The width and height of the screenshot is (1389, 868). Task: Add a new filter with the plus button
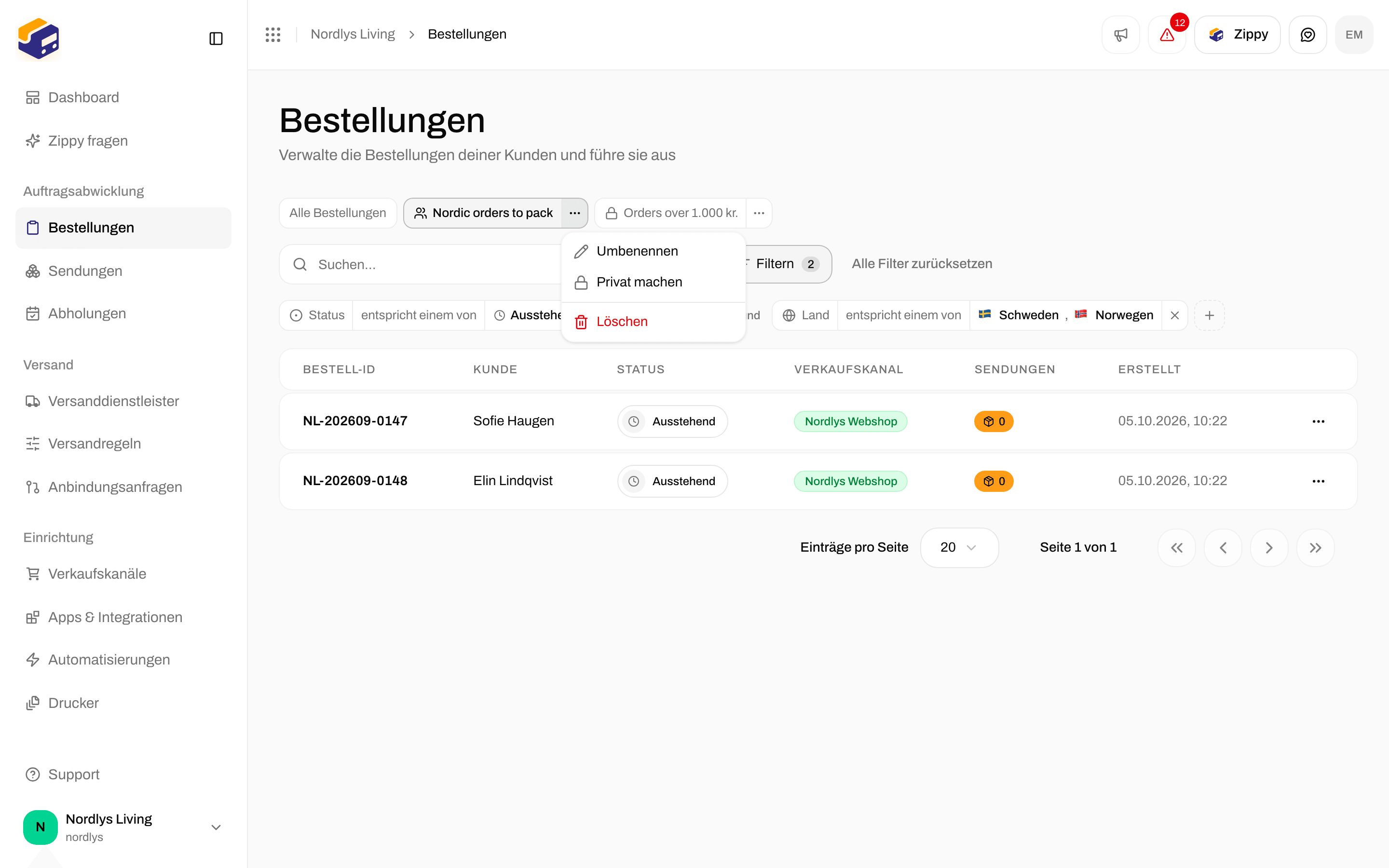(1210, 315)
